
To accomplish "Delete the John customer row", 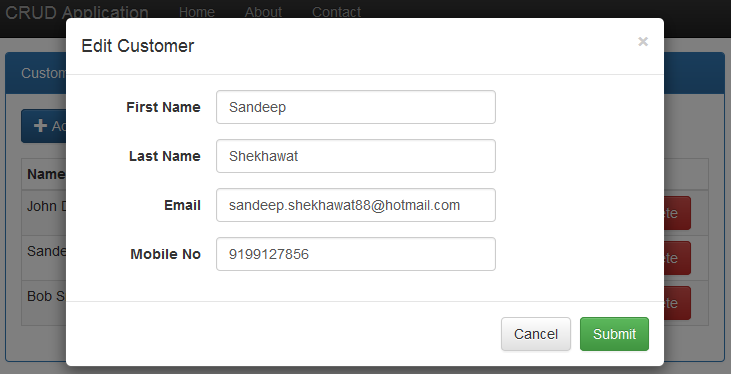I will [677, 213].
